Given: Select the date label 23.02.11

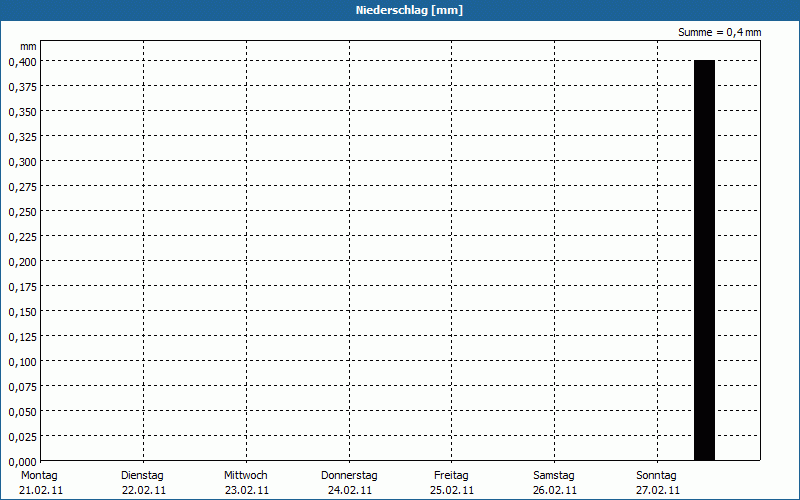Looking at the screenshot, I should pyautogui.click(x=246, y=490).
